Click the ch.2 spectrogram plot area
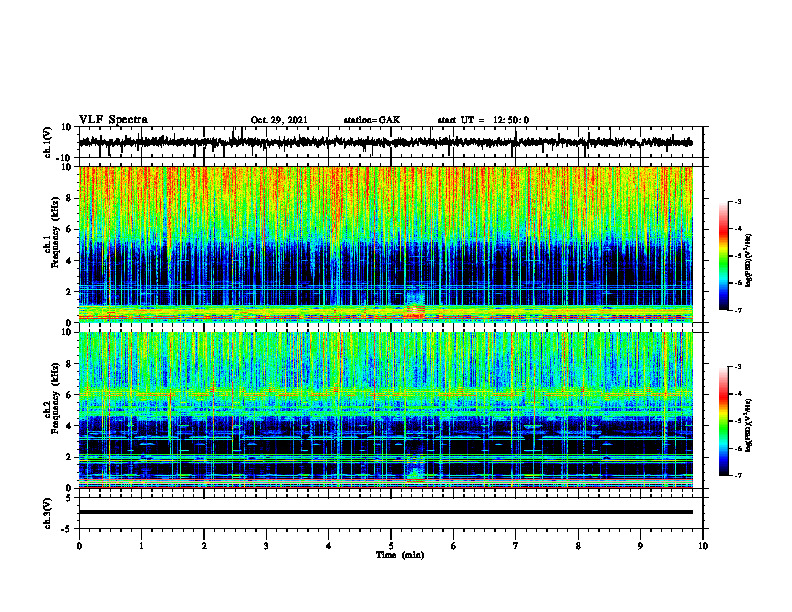 [x=385, y=410]
